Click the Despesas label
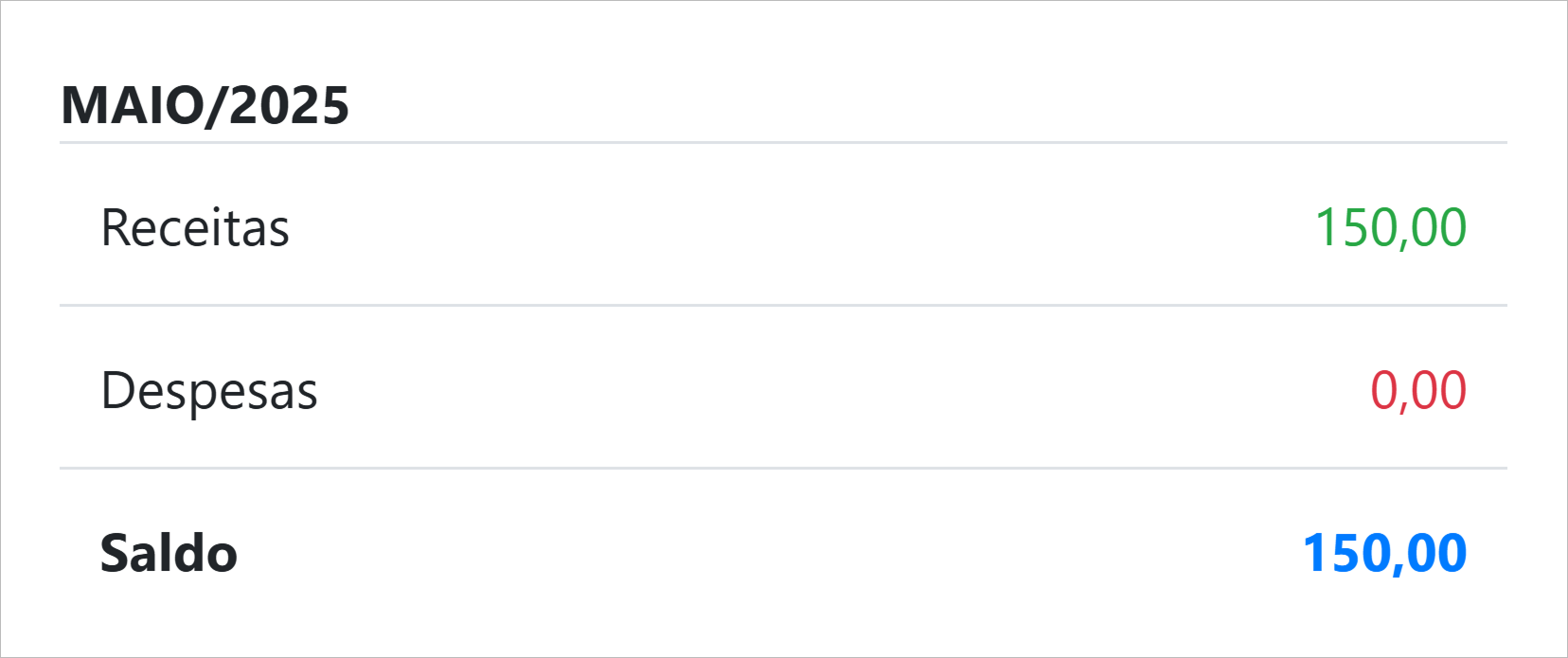 (x=209, y=391)
